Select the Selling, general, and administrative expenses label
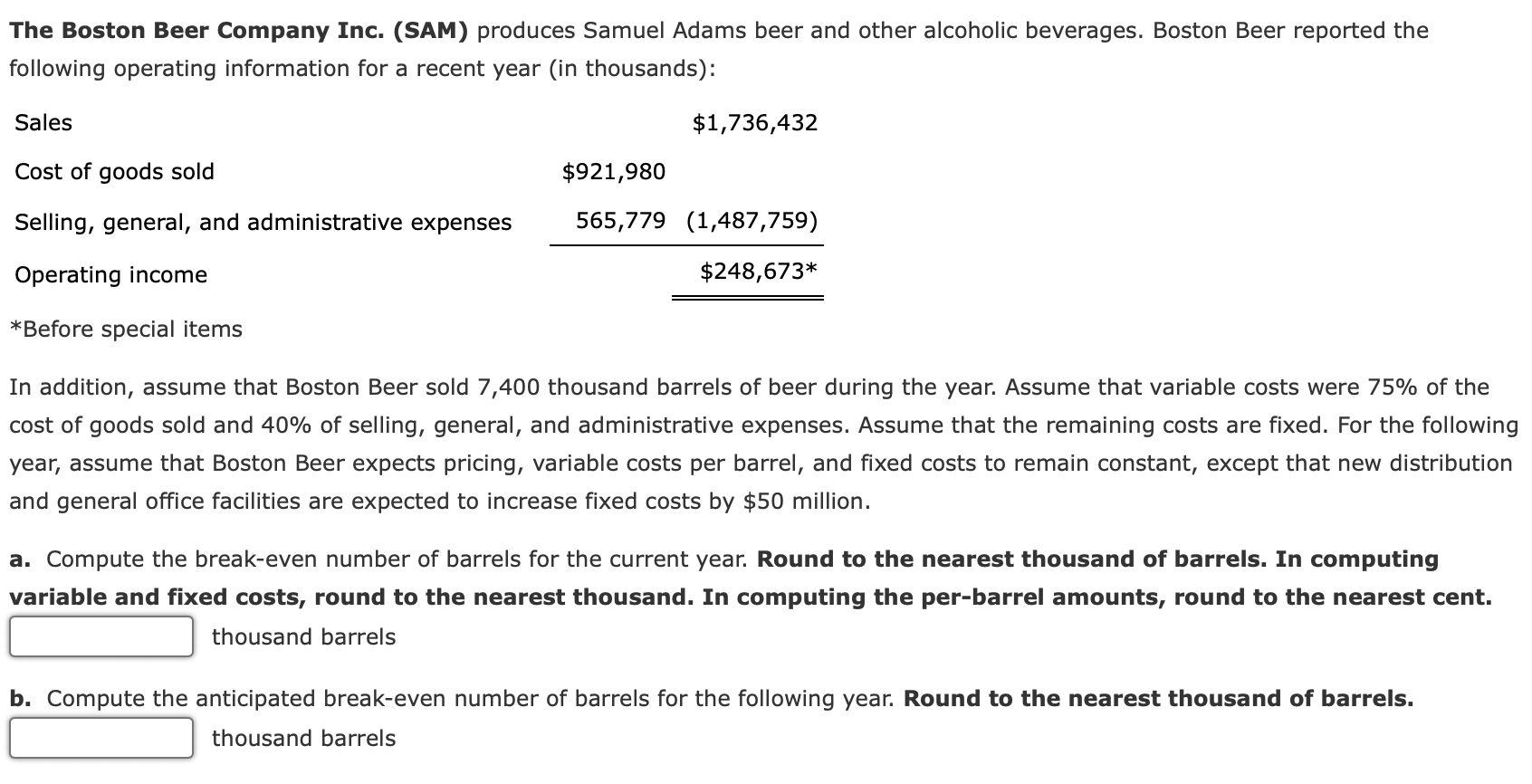 (263, 222)
